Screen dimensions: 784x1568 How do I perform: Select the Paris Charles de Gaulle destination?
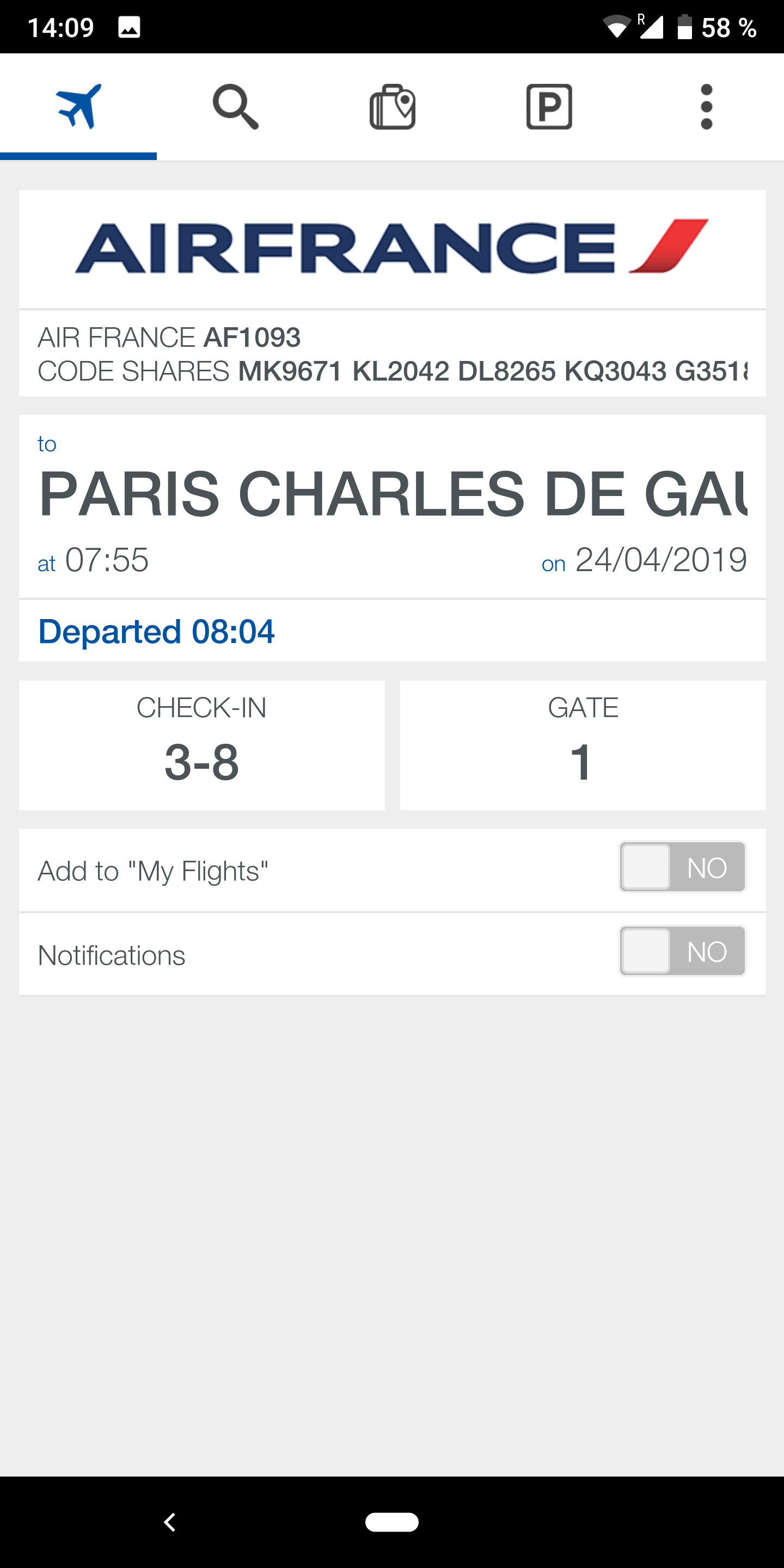(x=392, y=493)
